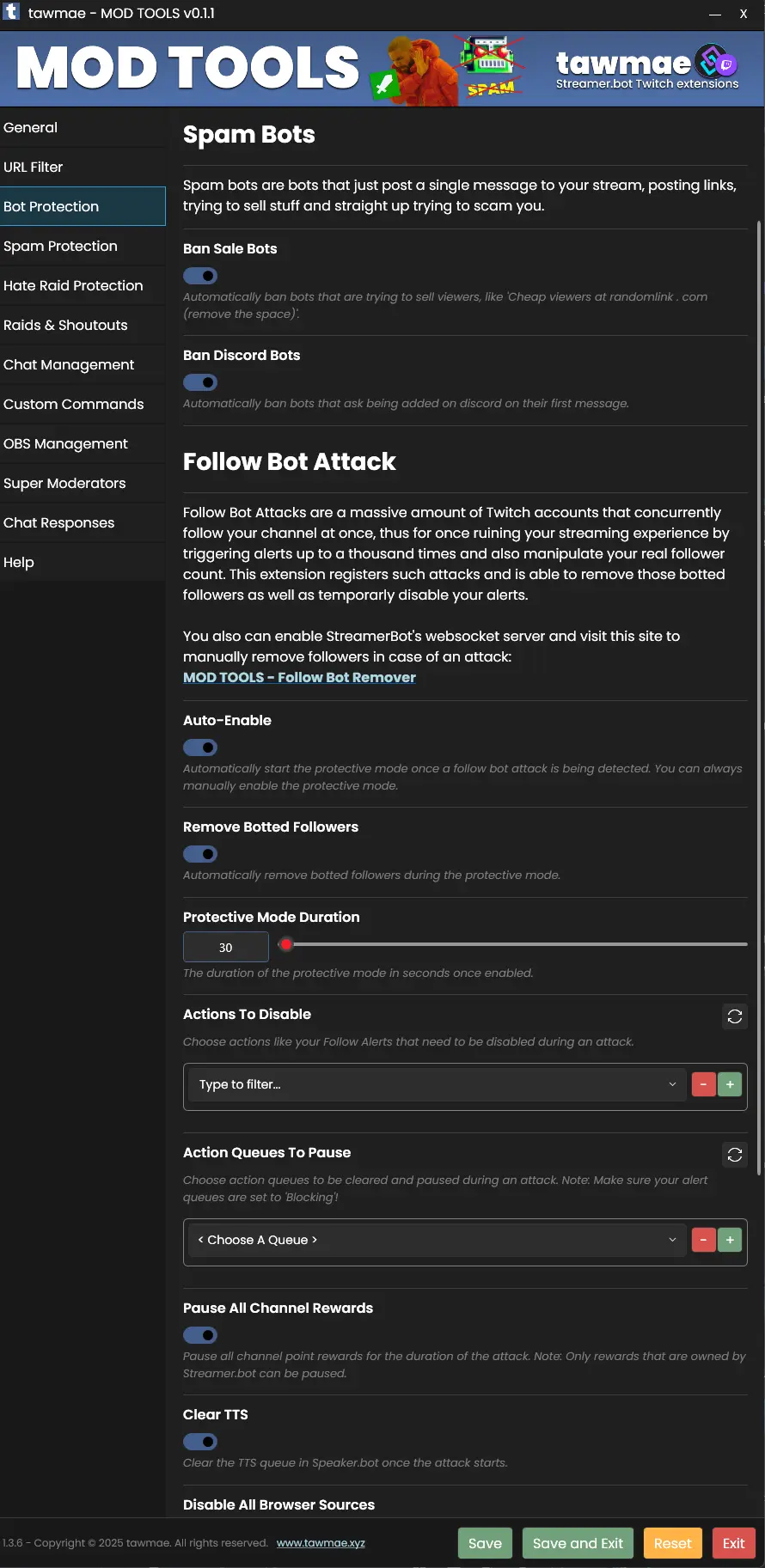Screen dimensions: 765x1568
Task: Click the red Exit button
Action: [x=733, y=1543]
